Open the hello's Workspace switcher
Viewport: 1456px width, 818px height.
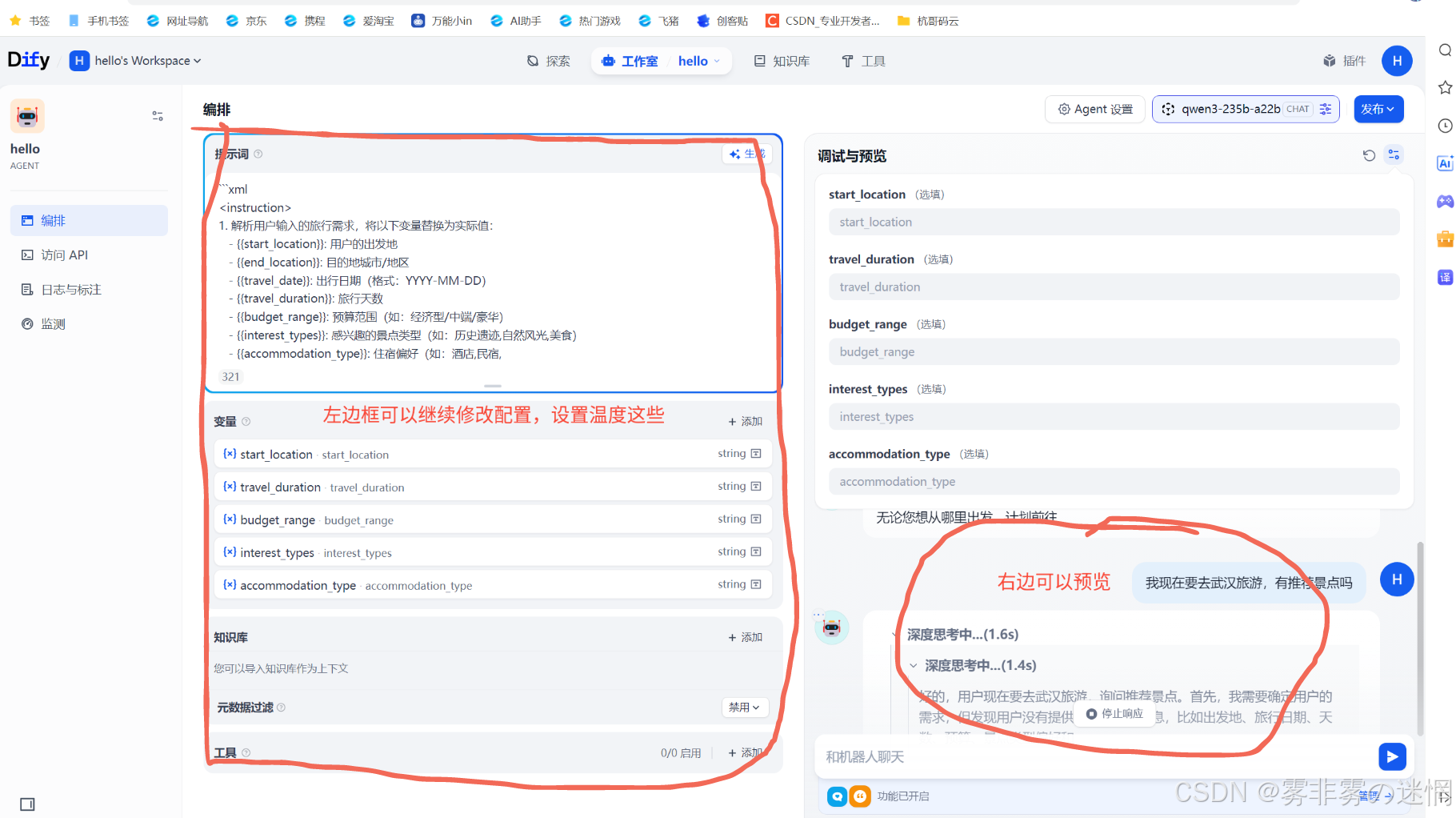pyautogui.click(x=135, y=61)
